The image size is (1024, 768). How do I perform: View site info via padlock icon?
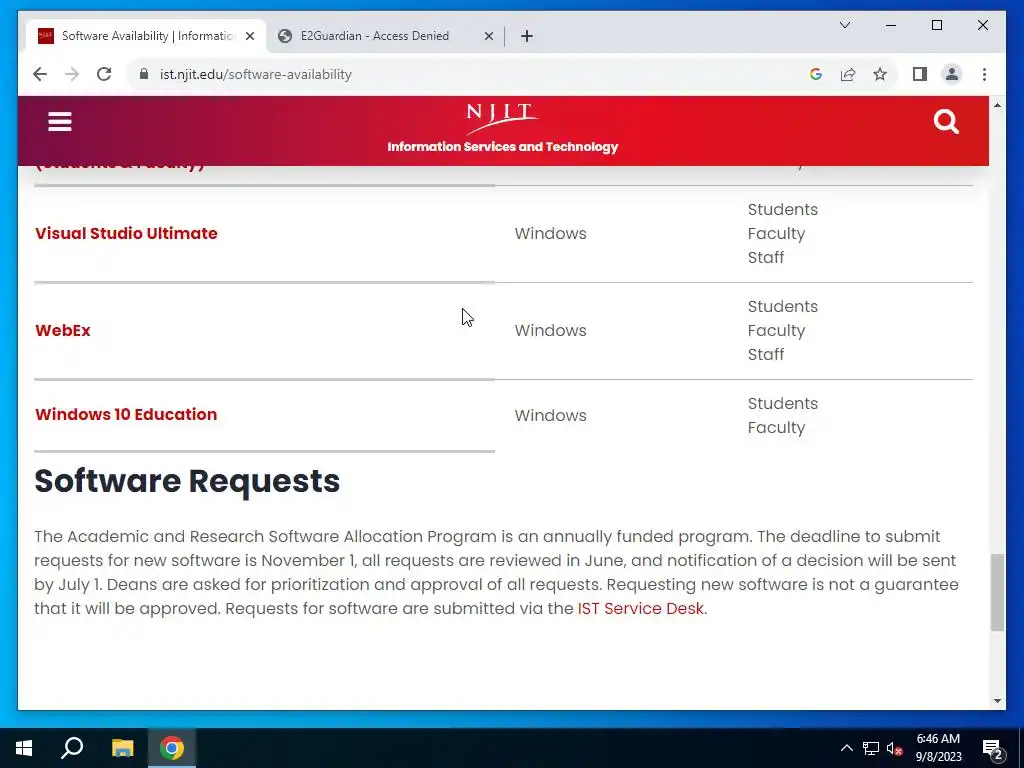144,74
